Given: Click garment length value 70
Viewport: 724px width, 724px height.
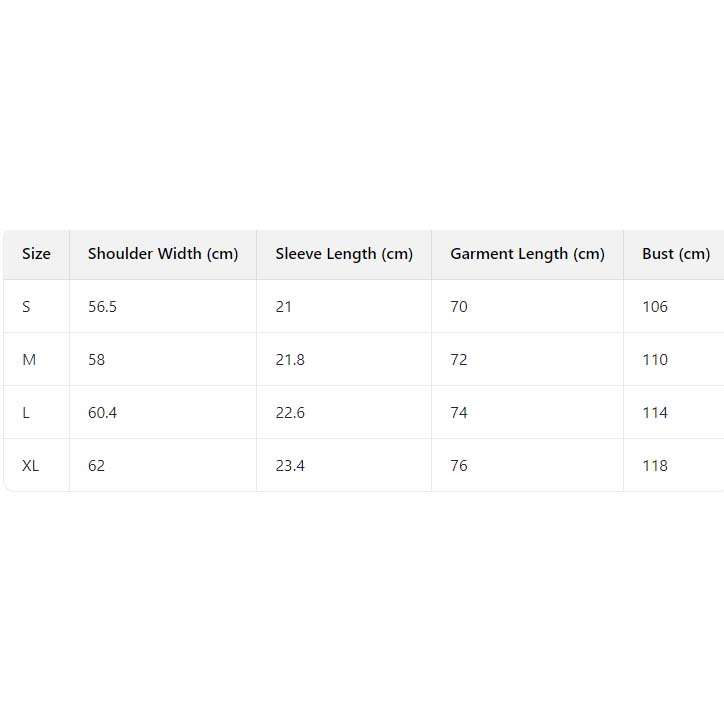Looking at the screenshot, I should (459, 307).
